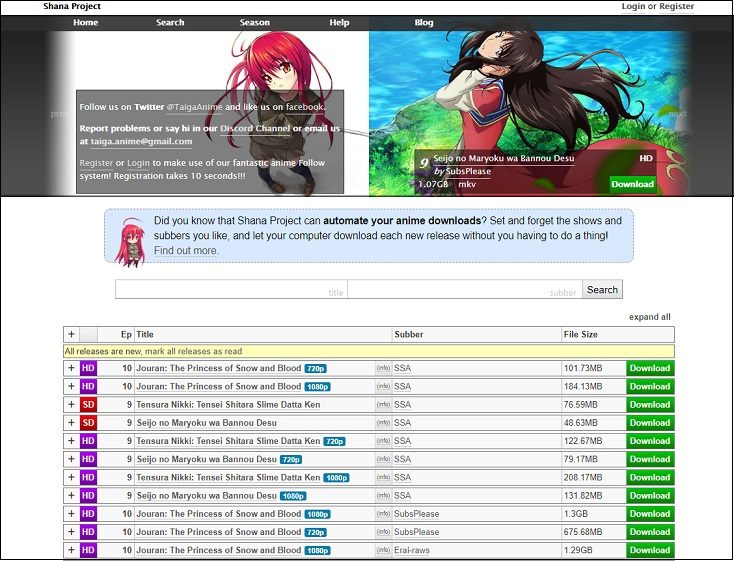Screen dimensions: 734x561
Task: Open info for Jouran 184.13MB release
Action: [383, 386]
